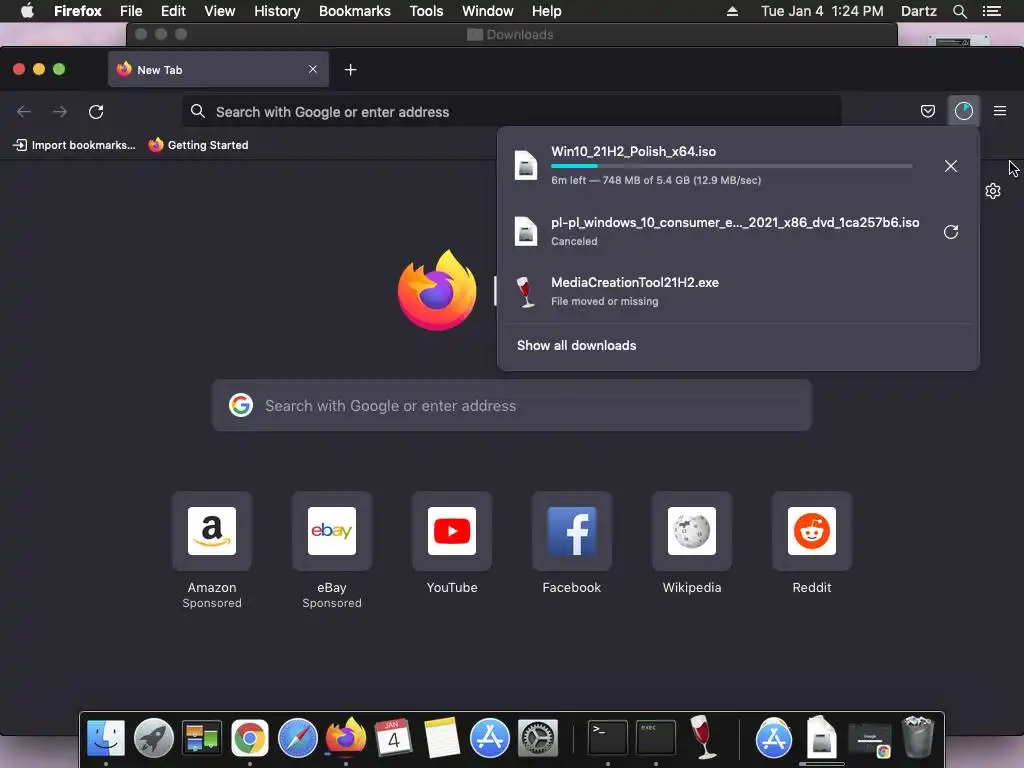Open System Preferences from the Dock
This screenshot has width=1024, height=768.
click(537, 739)
